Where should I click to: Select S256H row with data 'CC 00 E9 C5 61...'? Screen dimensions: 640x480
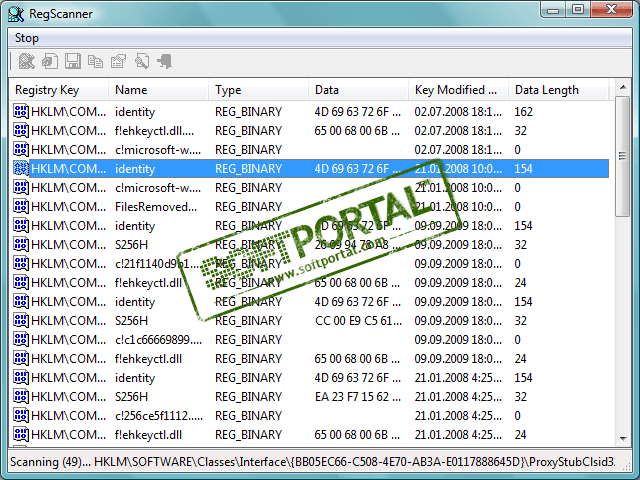coord(310,321)
